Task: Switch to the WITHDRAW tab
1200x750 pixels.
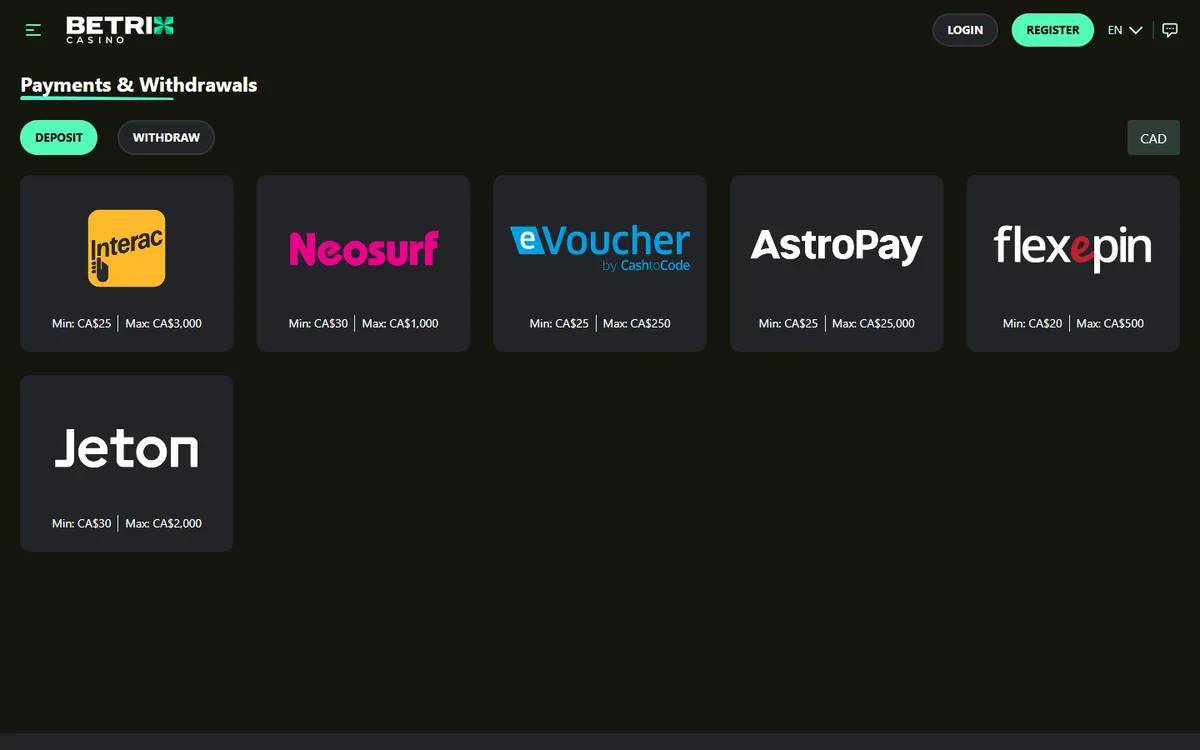Action: tap(166, 137)
